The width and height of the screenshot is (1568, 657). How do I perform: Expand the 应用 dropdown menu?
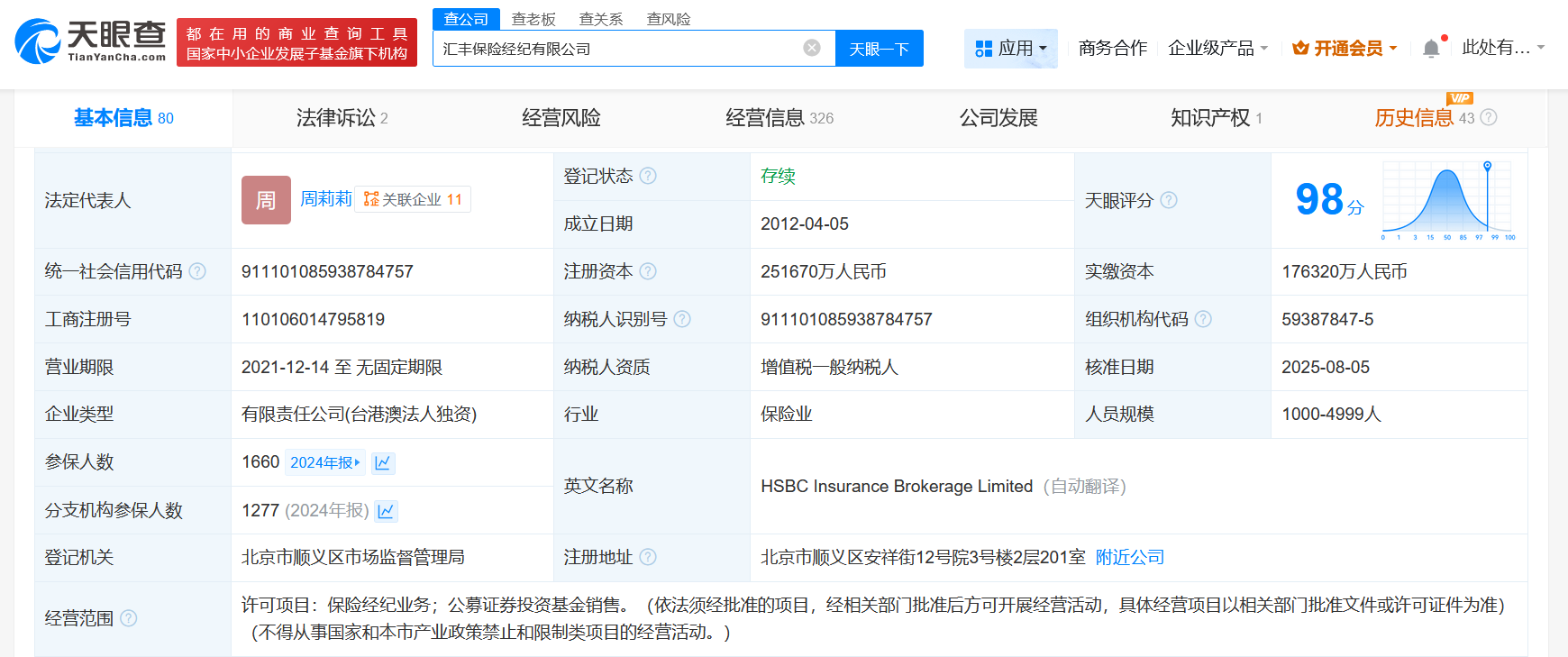[x=1011, y=48]
